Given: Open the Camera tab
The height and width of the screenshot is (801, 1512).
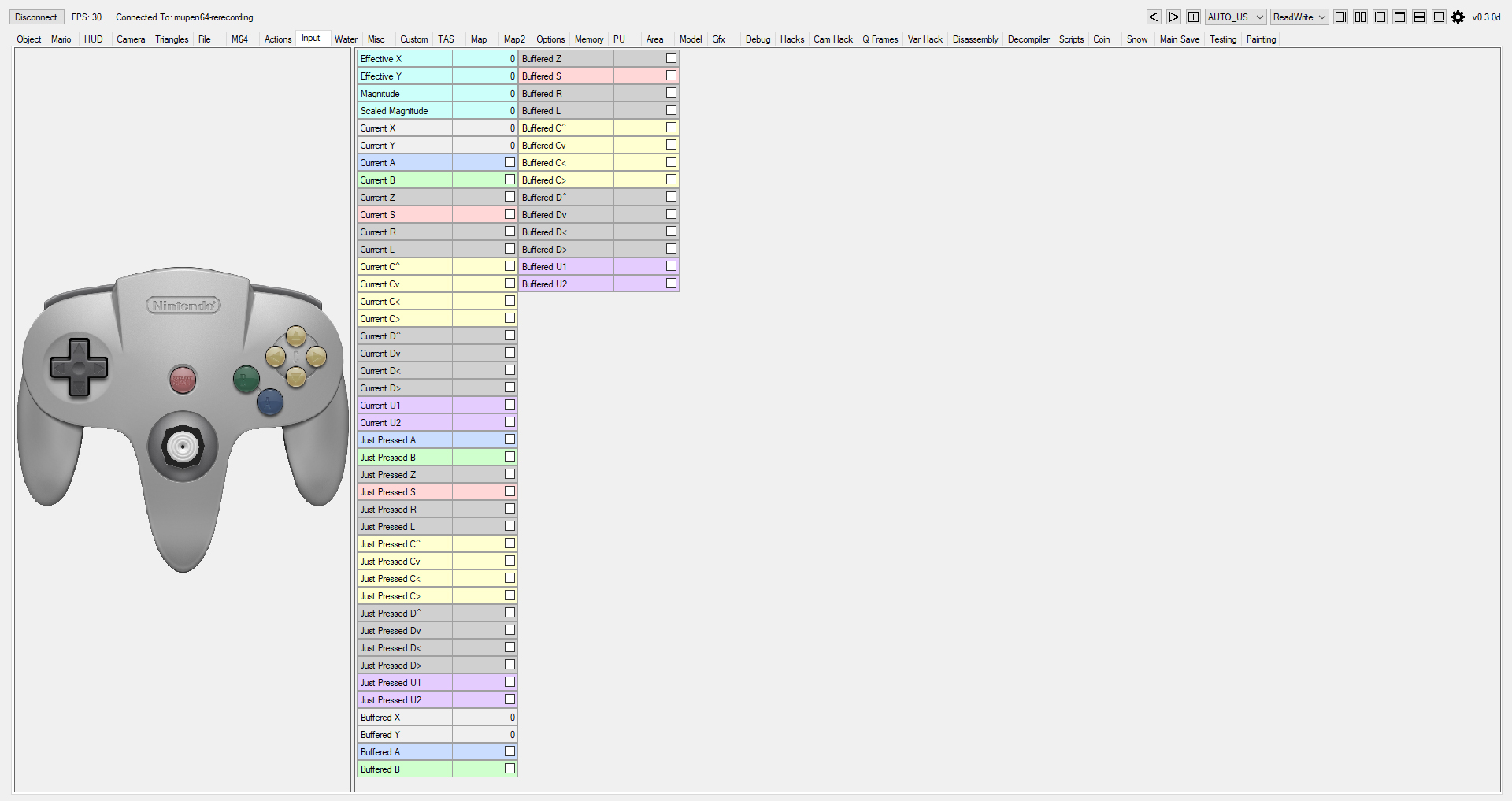Looking at the screenshot, I should [x=131, y=39].
